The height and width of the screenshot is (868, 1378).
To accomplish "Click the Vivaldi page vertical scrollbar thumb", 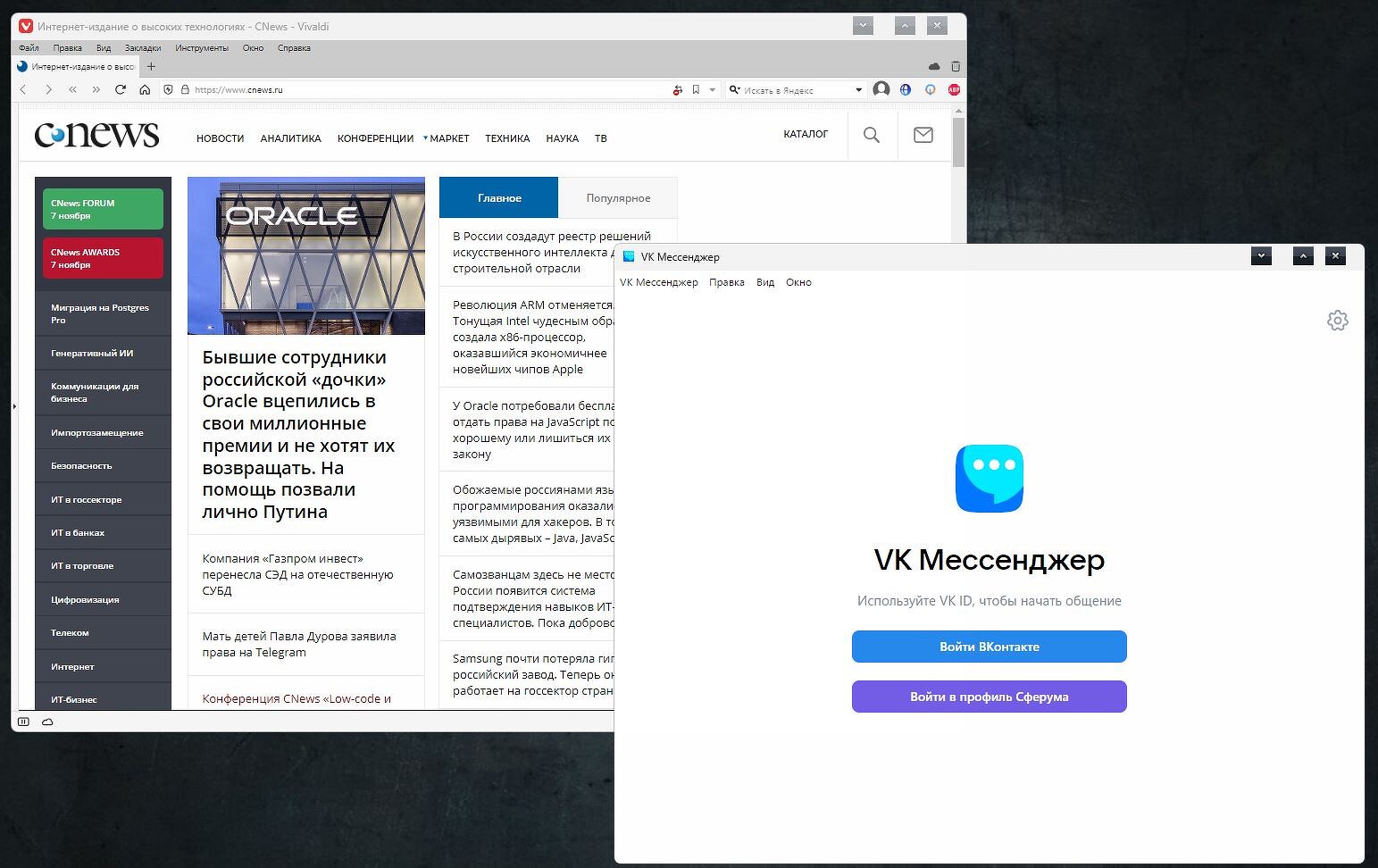I will [959, 142].
